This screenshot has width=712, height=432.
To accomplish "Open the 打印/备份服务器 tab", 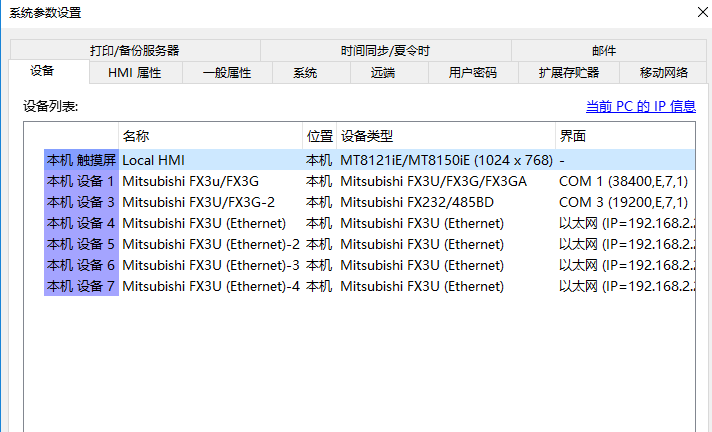I will [x=134, y=50].
